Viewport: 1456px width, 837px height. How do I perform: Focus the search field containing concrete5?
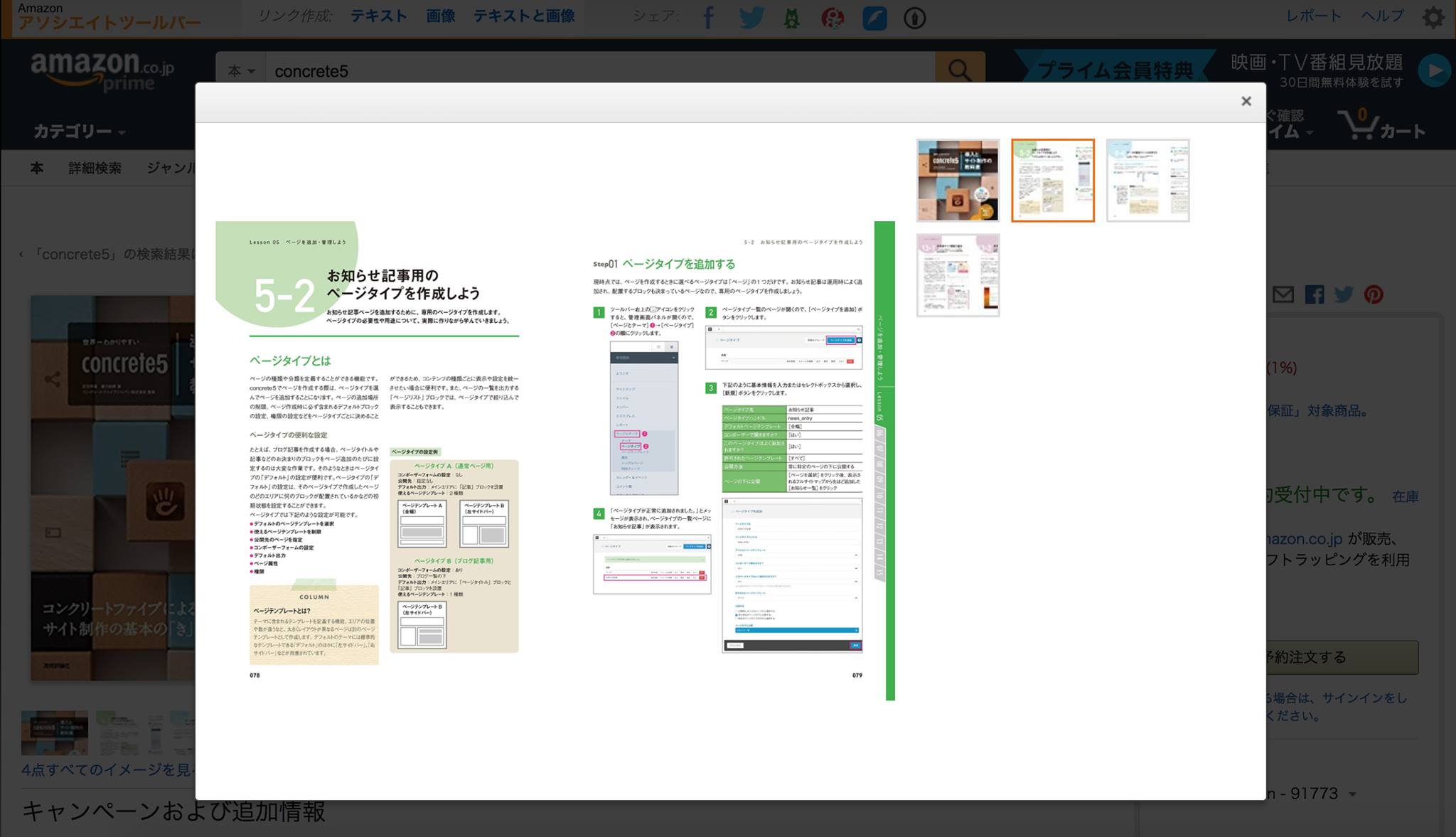pos(600,71)
